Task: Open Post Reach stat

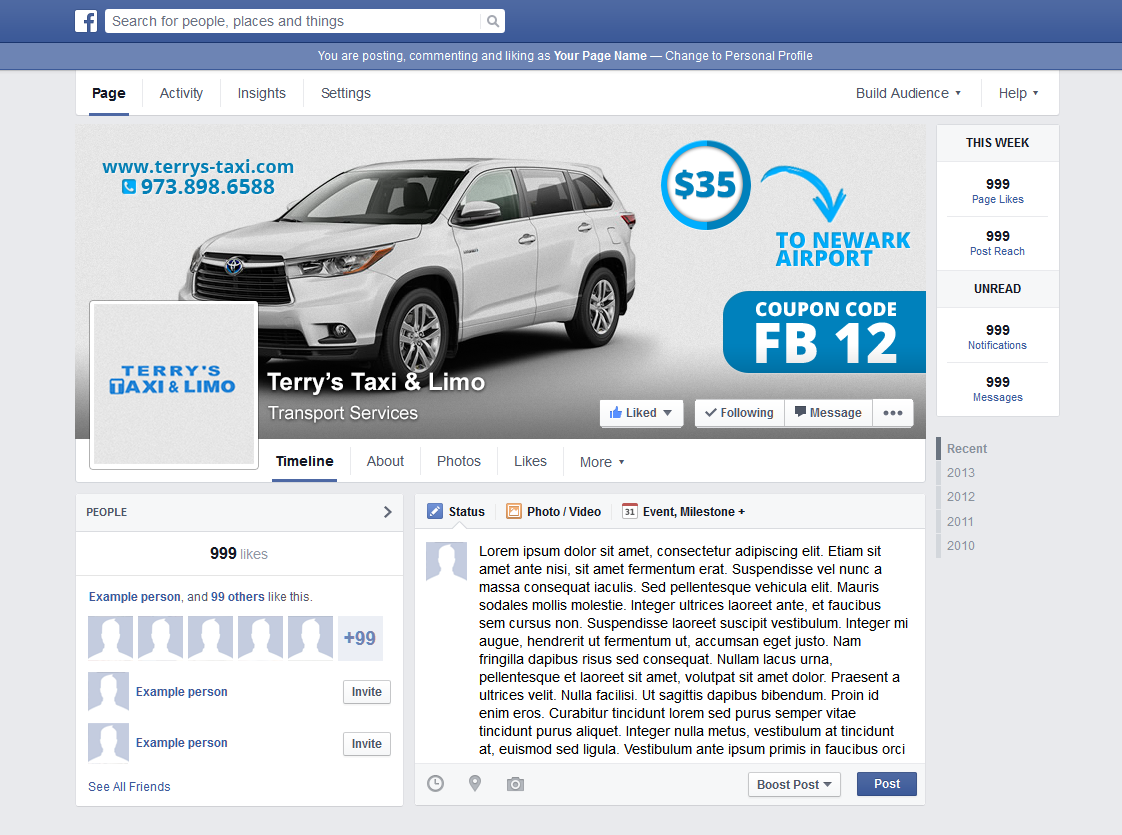Action: point(997,243)
